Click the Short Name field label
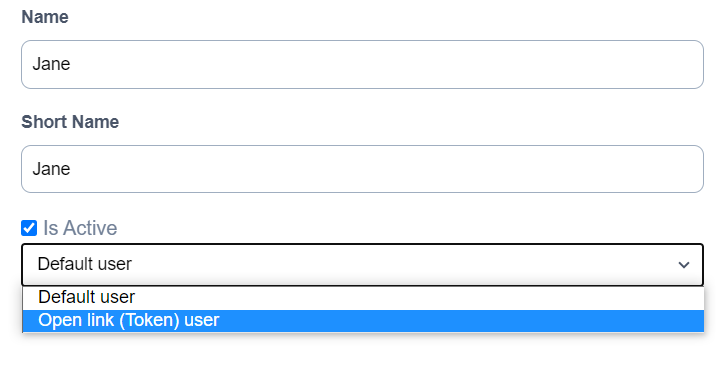Viewport: 717px width, 367px height. pos(70,122)
